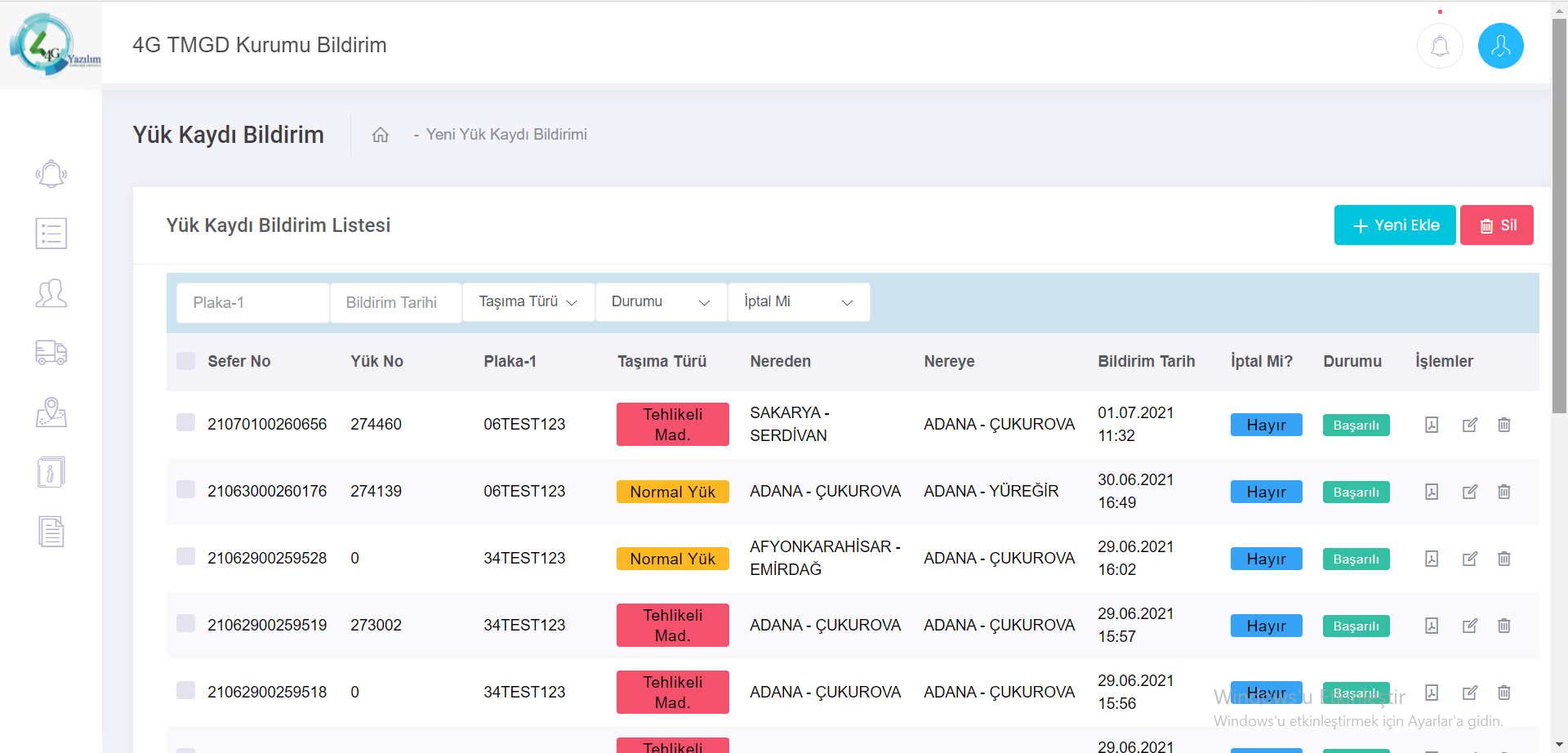Viewport: 1568px width, 753px height.
Task: Open the sidebar list icon
Action: tap(51, 234)
